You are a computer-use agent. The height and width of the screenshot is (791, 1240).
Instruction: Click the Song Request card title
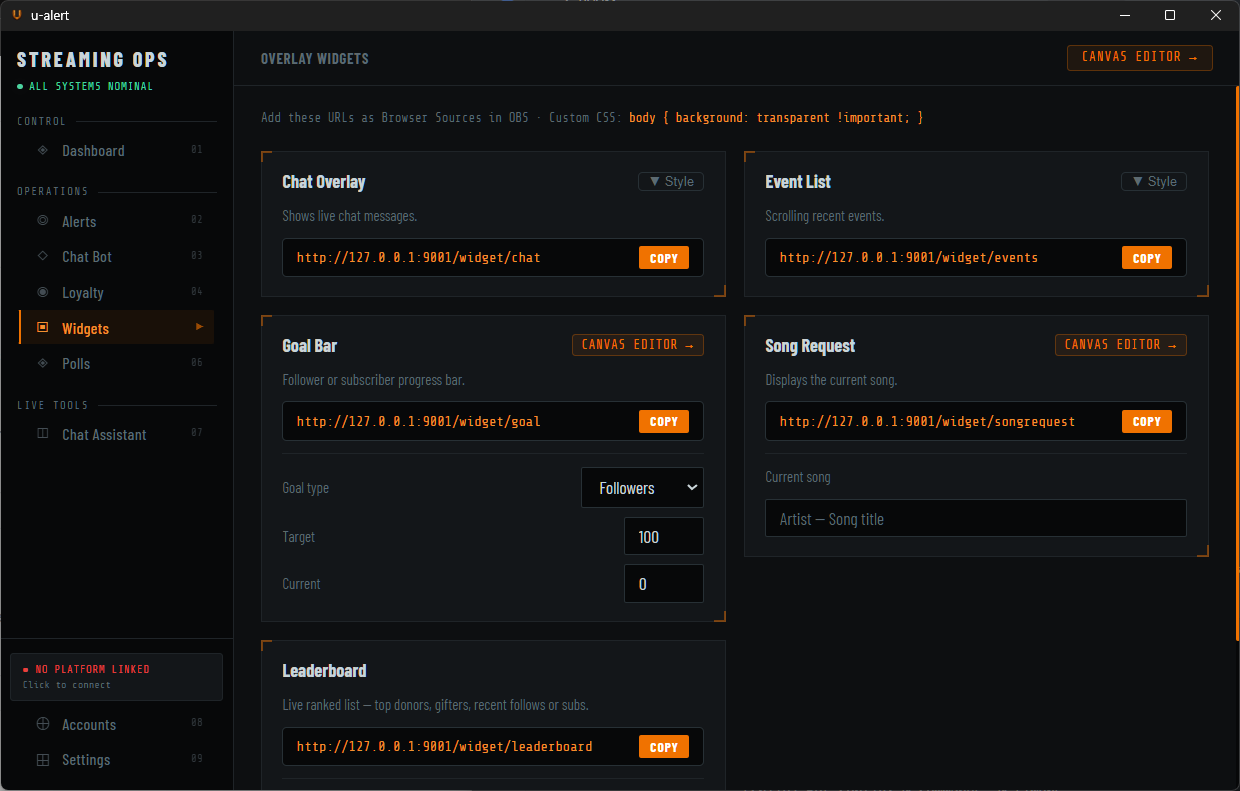pyautogui.click(x=810, y=346)
